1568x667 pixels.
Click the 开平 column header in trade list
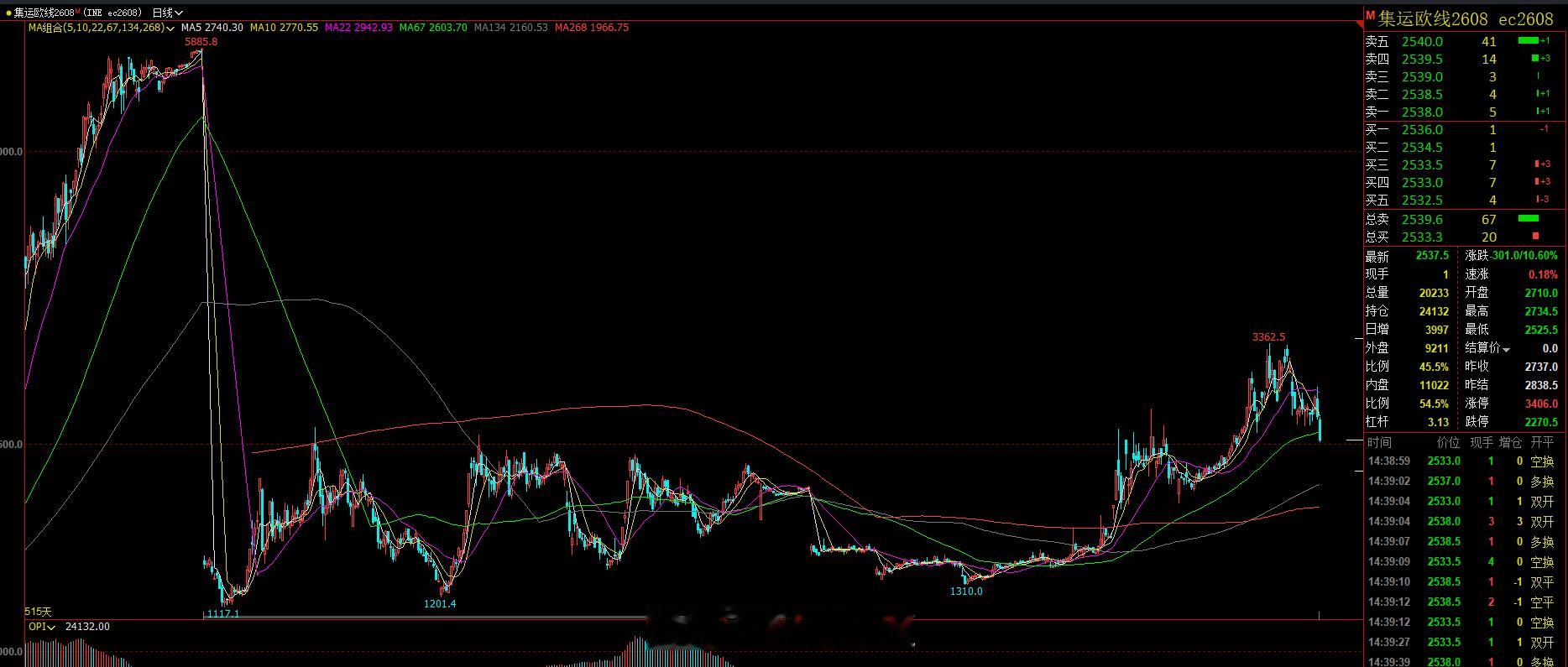(x=1542, y=442)
